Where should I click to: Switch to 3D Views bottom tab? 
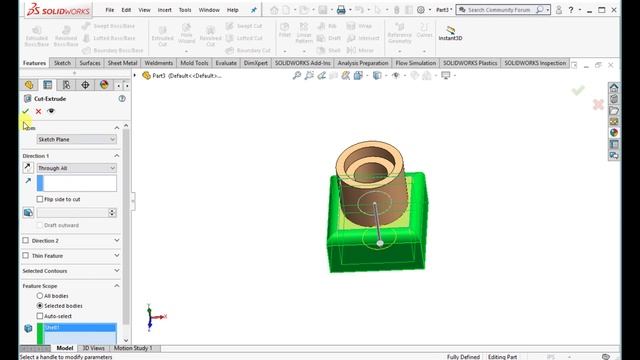click(x=94, y=348)
